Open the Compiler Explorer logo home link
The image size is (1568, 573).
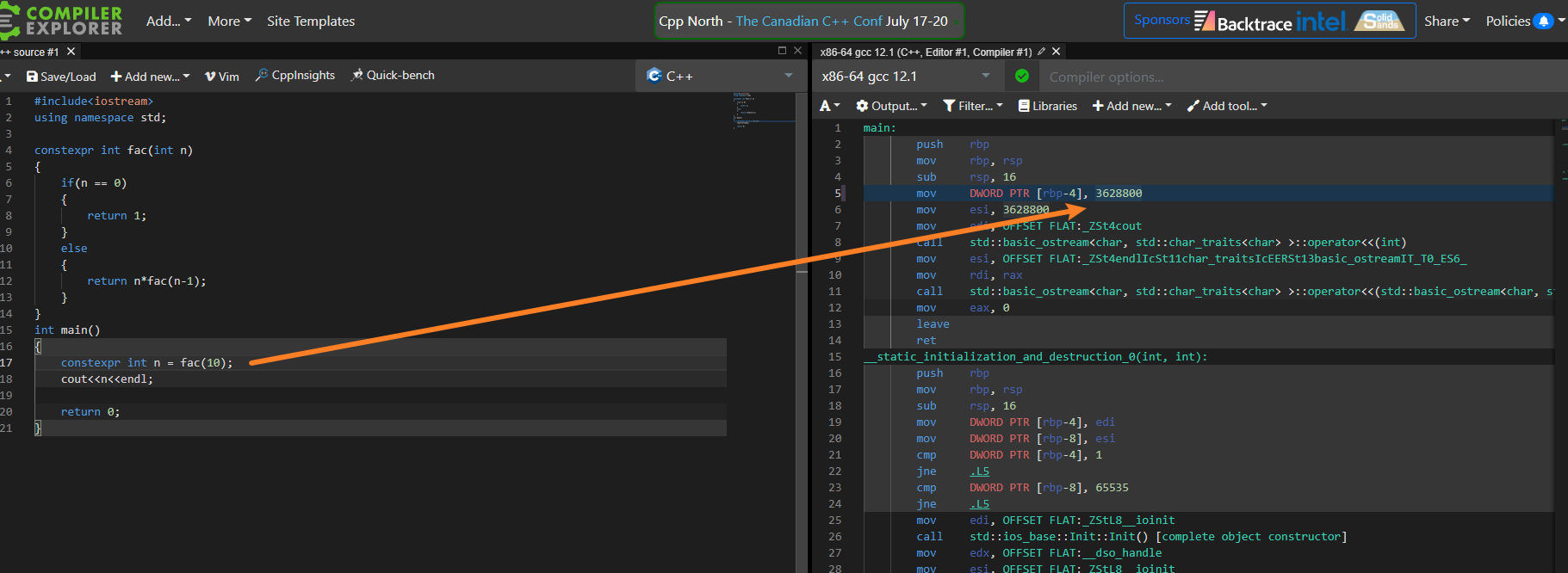[x=61, y=21]
